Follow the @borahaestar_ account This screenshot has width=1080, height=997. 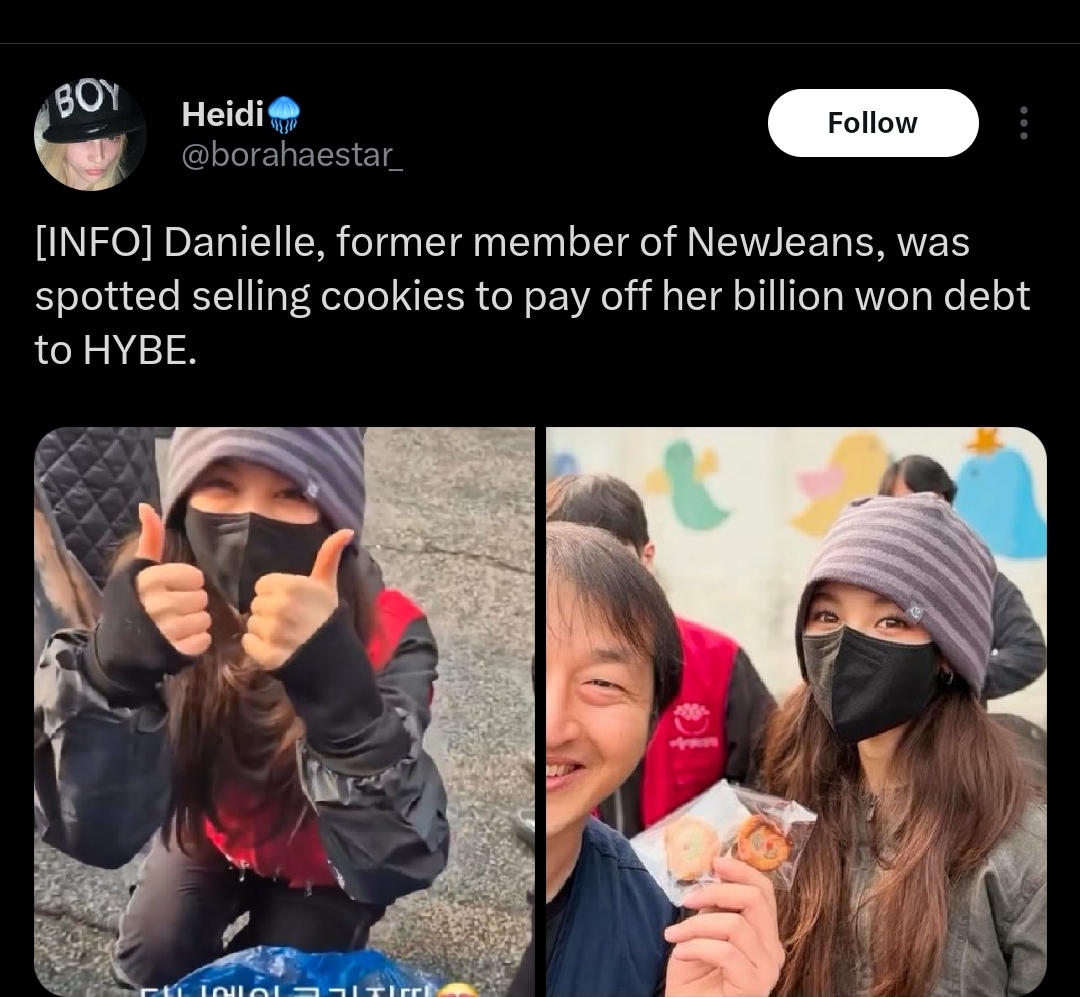click(873, 123)
